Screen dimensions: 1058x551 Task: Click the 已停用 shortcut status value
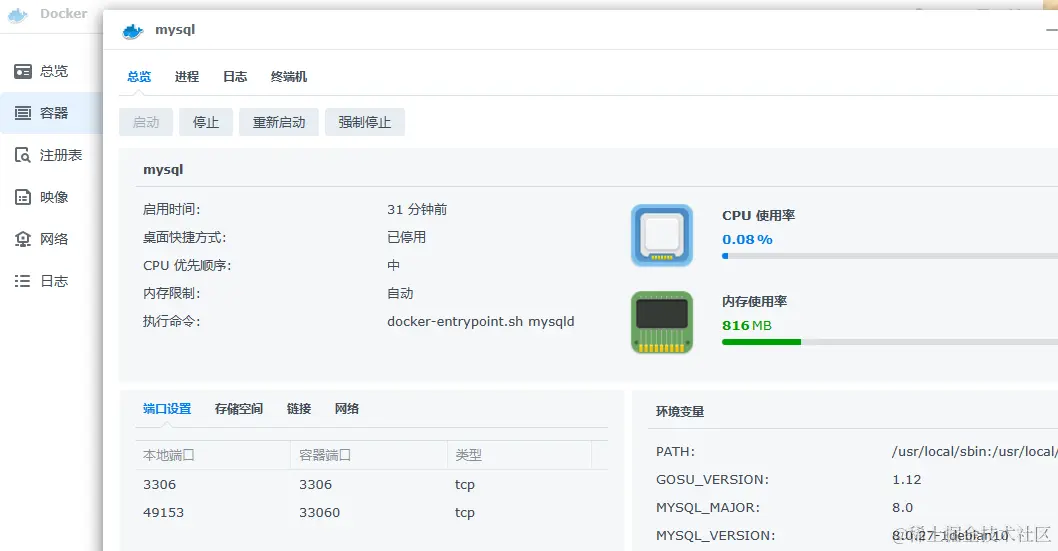coord(406,237)
